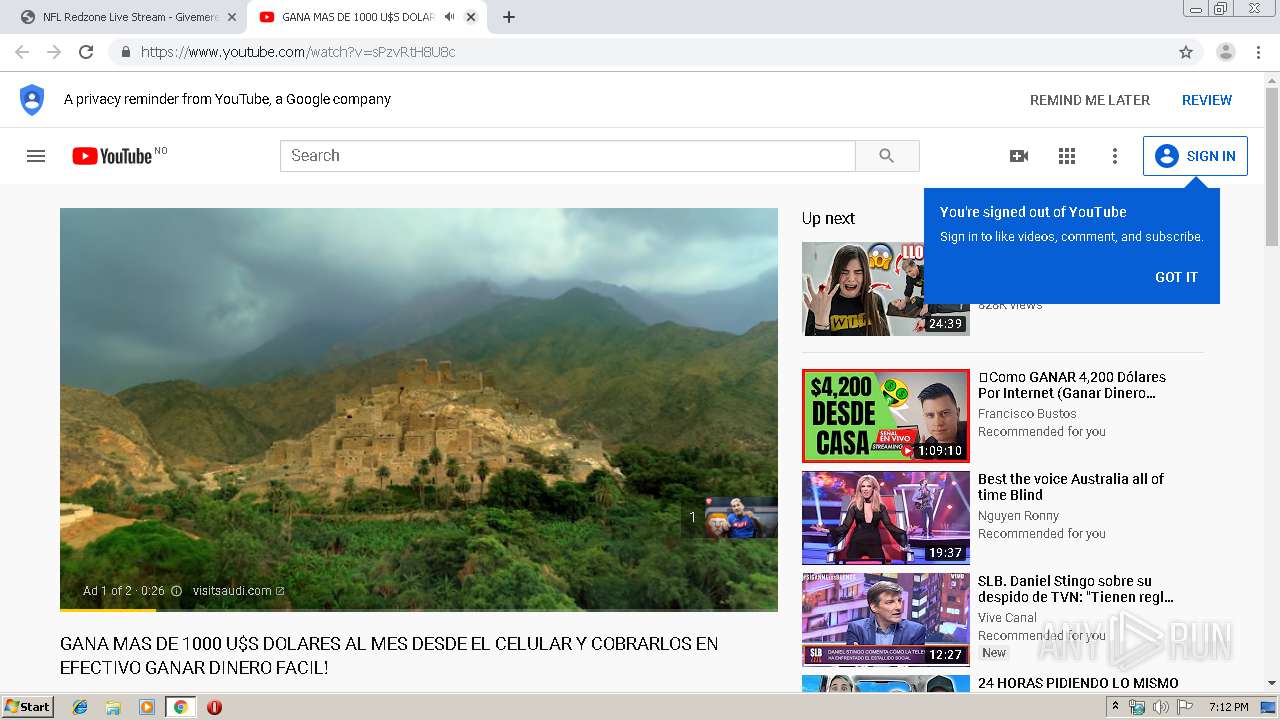This screenshot has width=1280, height=720.
Task: Open YouTube settings three-dot menu
Action: [1115, 156]
